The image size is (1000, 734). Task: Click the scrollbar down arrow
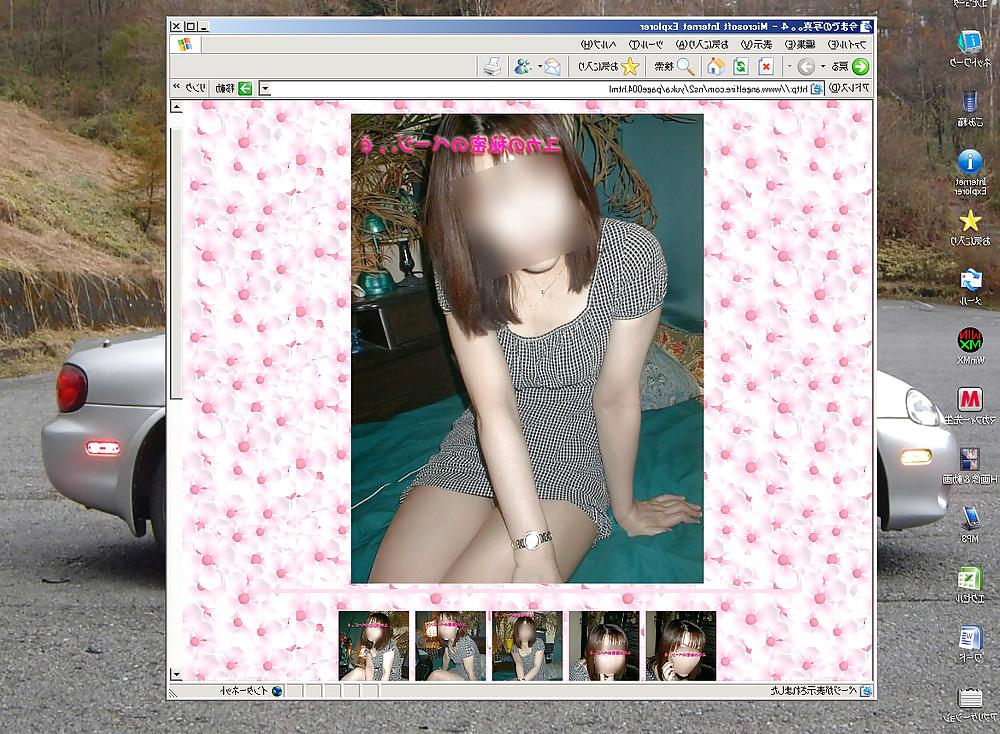[176, 674]
